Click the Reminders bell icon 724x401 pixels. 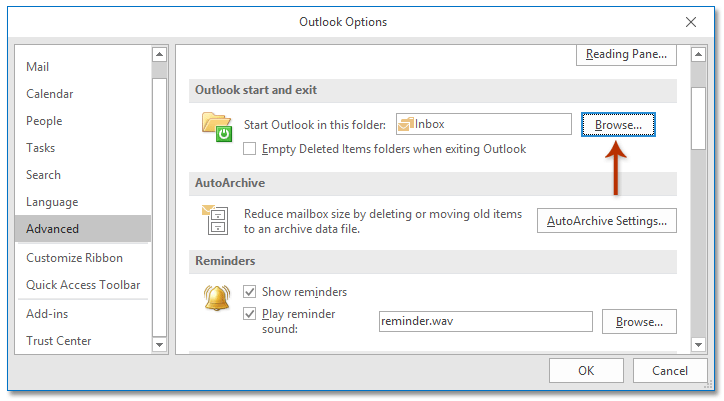(x=217, y=300)
